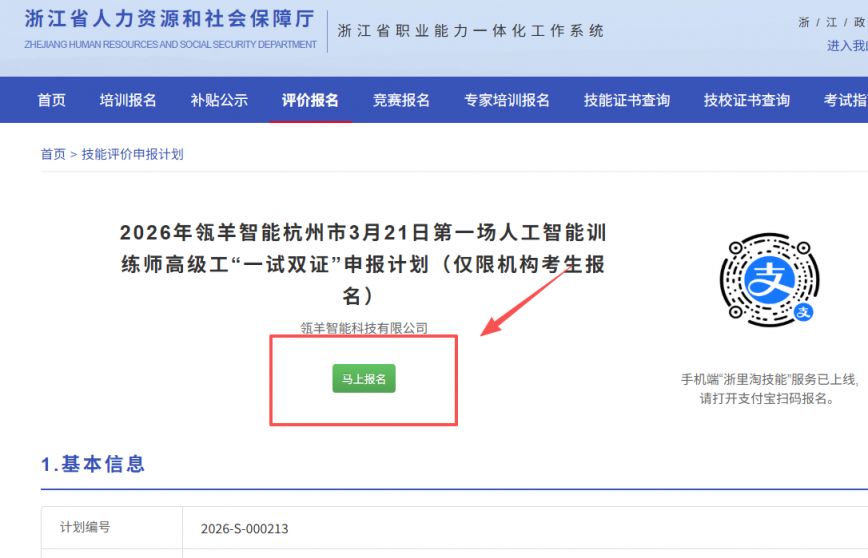Click the 2026年领羊智能 plan title heading
Viewport: 868px width, 558px height.
coord(363,264)
